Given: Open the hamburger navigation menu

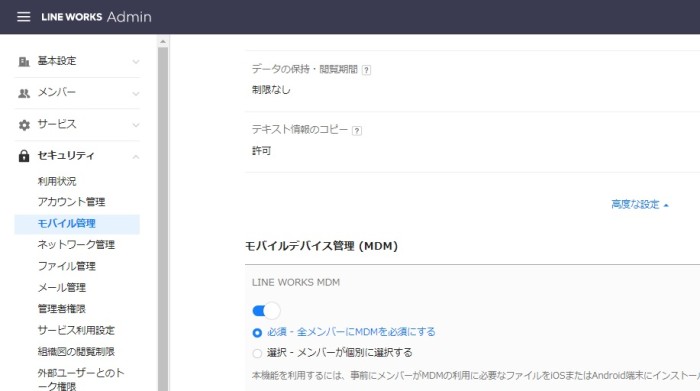Looking at the screenshot, I should pyautogui.click(x=24, y=17).
